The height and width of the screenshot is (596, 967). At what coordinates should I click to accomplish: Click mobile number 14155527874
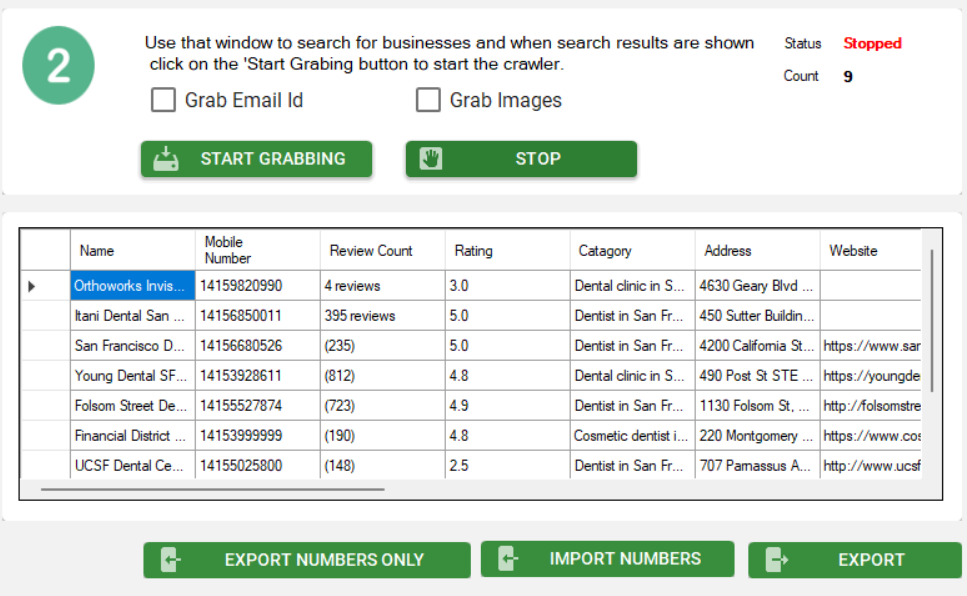pyautogui.click(x=258, y=405)
